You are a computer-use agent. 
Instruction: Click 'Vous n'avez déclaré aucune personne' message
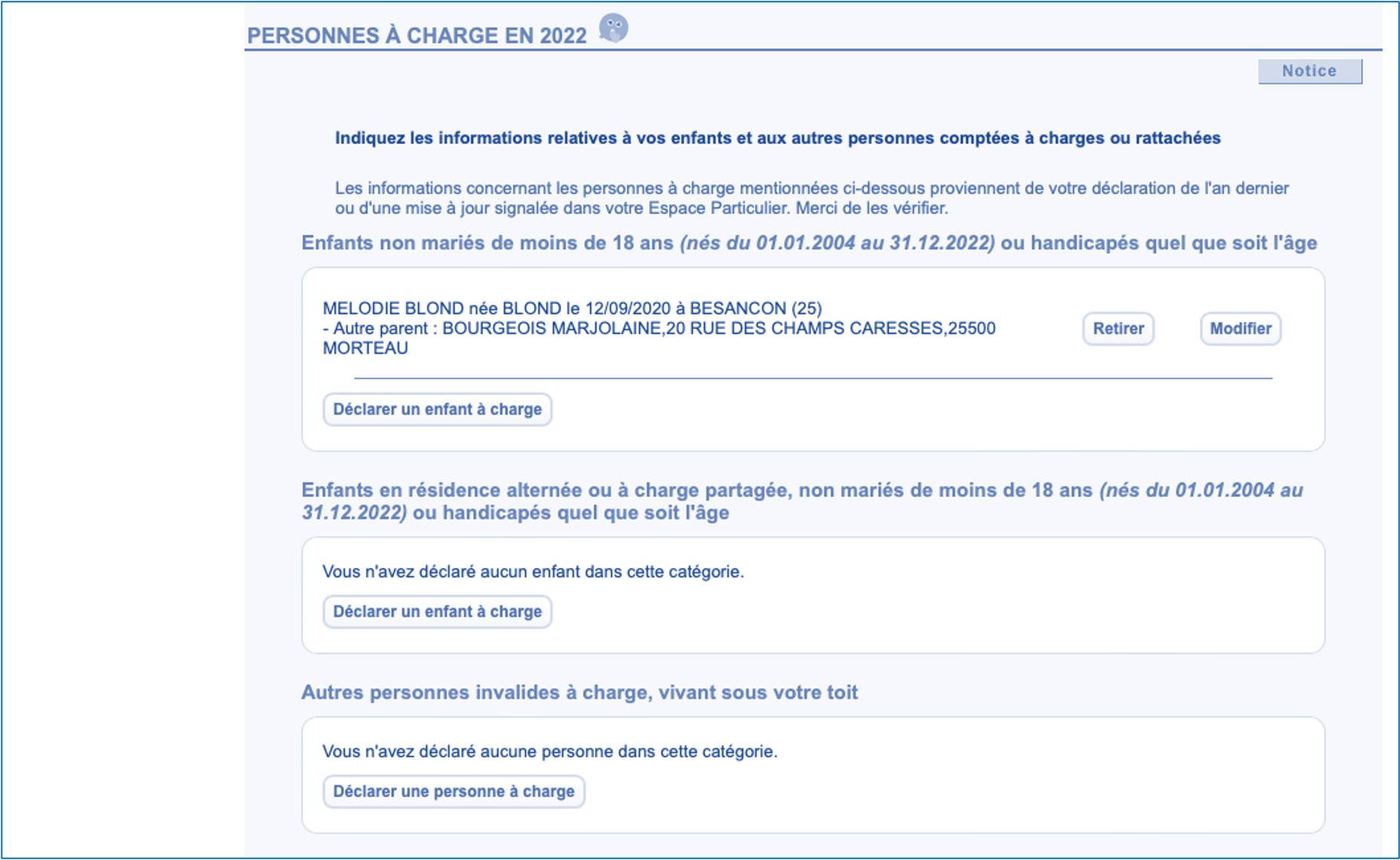click(549, 751)
